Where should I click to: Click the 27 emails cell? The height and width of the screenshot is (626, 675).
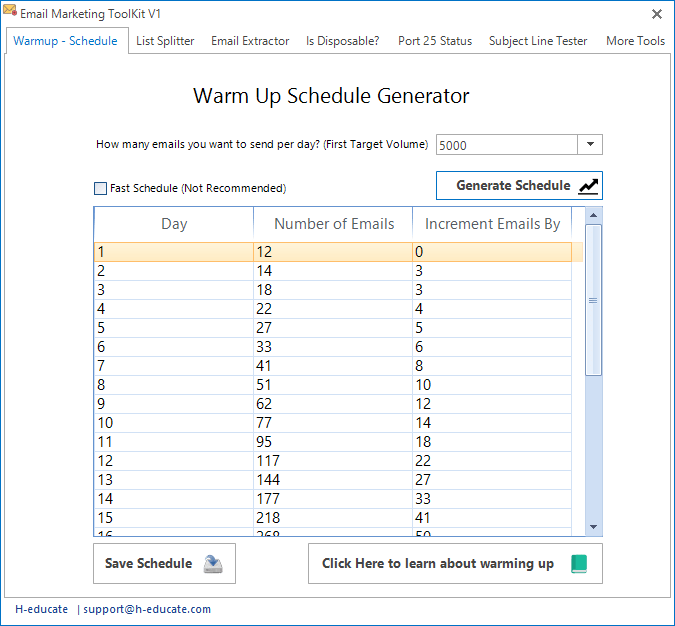333,328
